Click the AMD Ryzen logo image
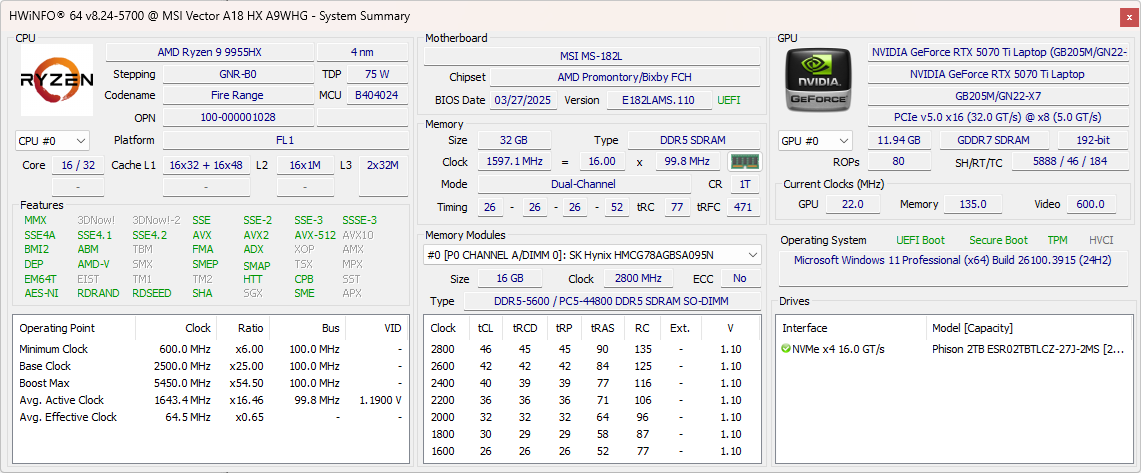 [57, 80]
